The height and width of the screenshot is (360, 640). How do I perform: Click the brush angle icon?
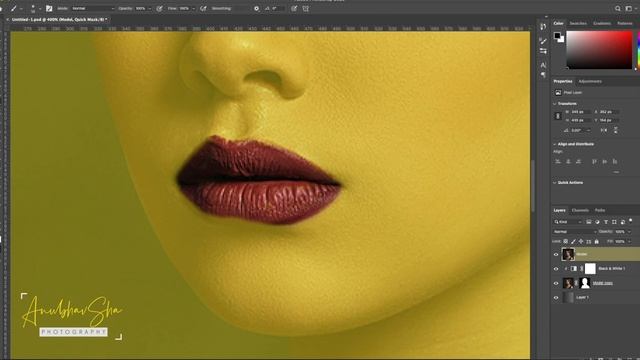(267, 9)
